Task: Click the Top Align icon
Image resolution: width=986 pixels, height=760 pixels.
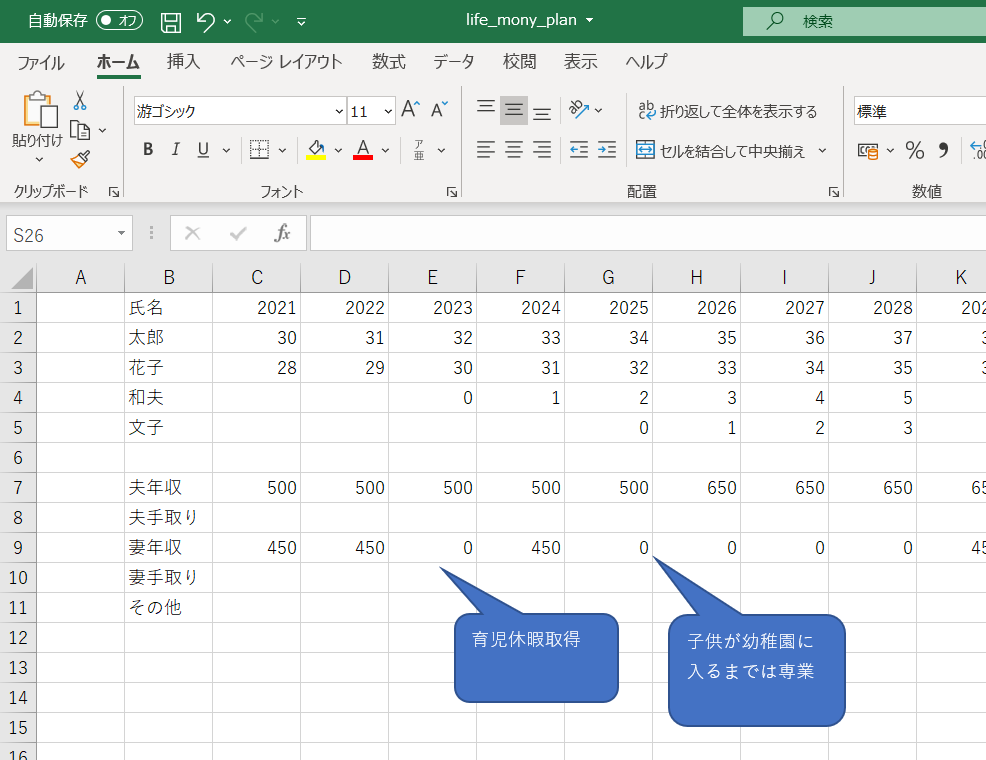Action: [x=485, y=109]
